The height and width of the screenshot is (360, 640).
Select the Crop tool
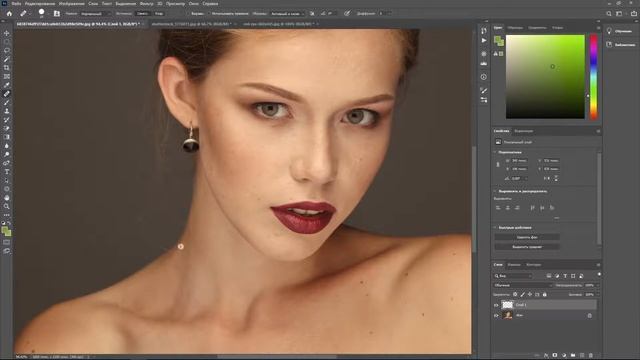click(7, 68)
